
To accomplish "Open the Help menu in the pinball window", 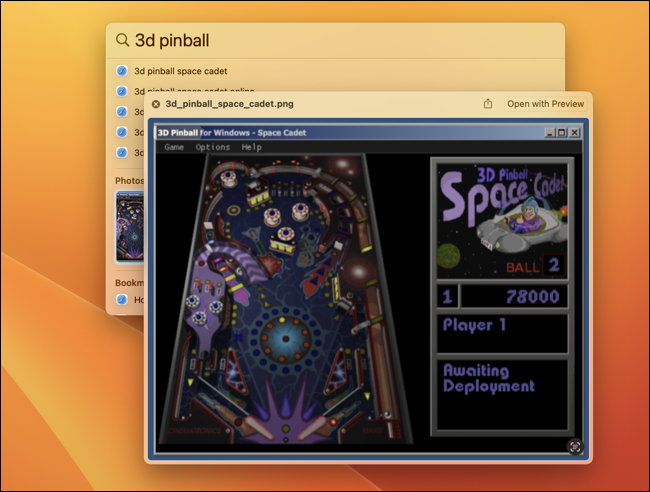I will [x=251, y=147].
